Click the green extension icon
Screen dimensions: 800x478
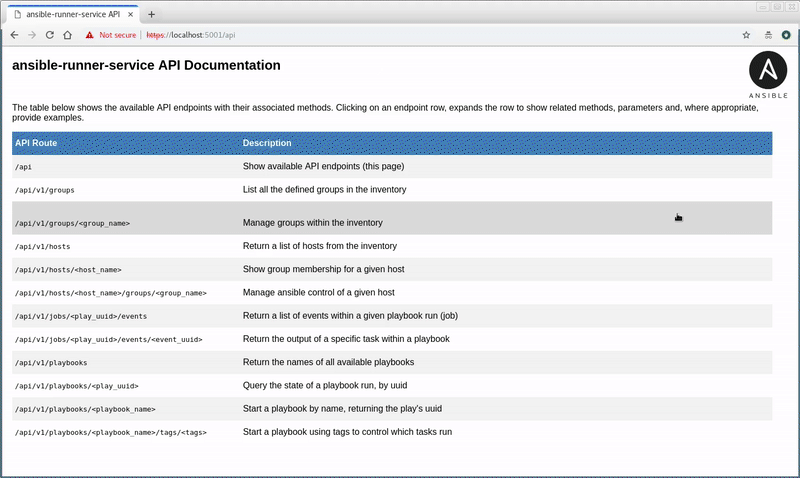786,35
